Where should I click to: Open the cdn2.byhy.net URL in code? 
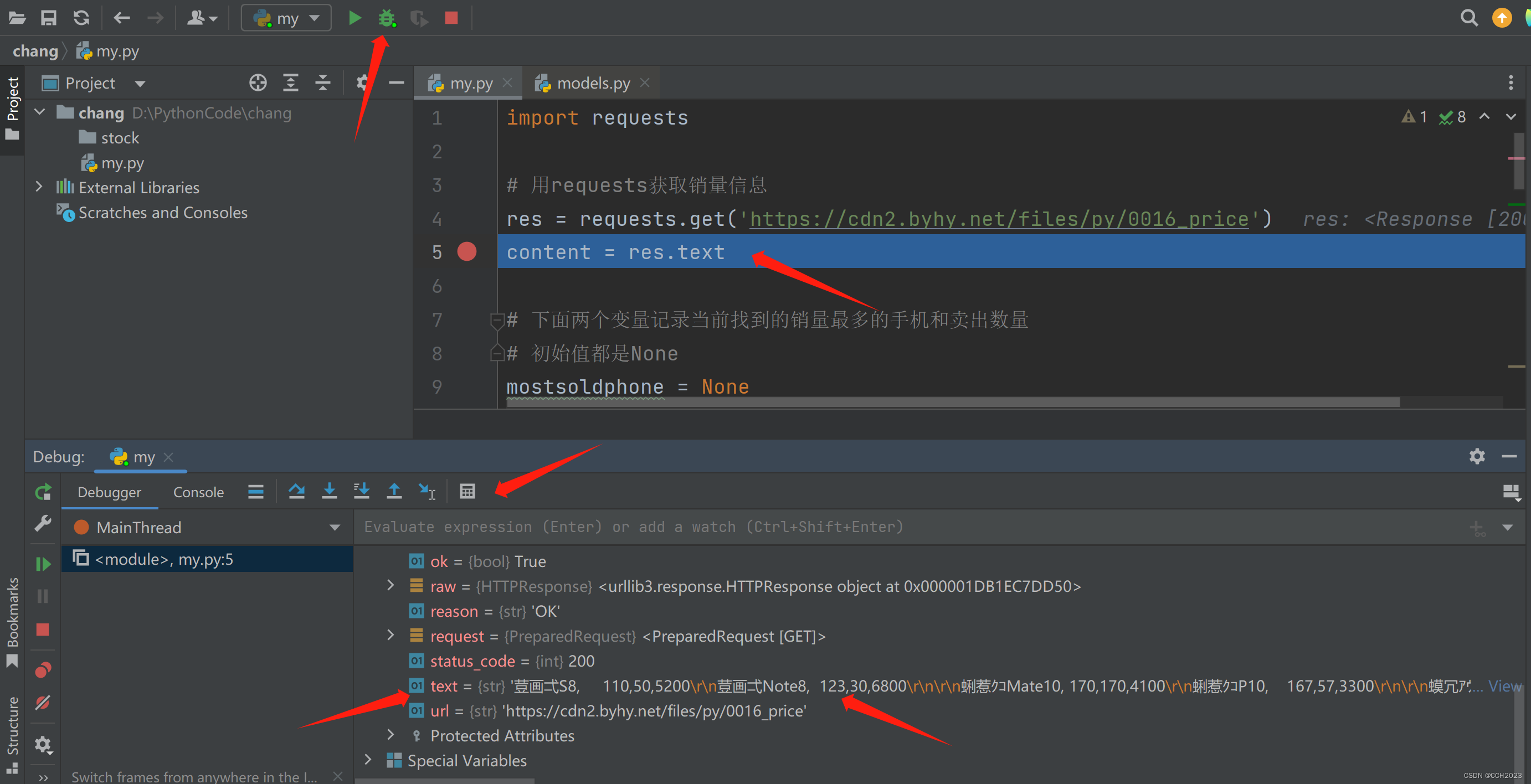999,219
